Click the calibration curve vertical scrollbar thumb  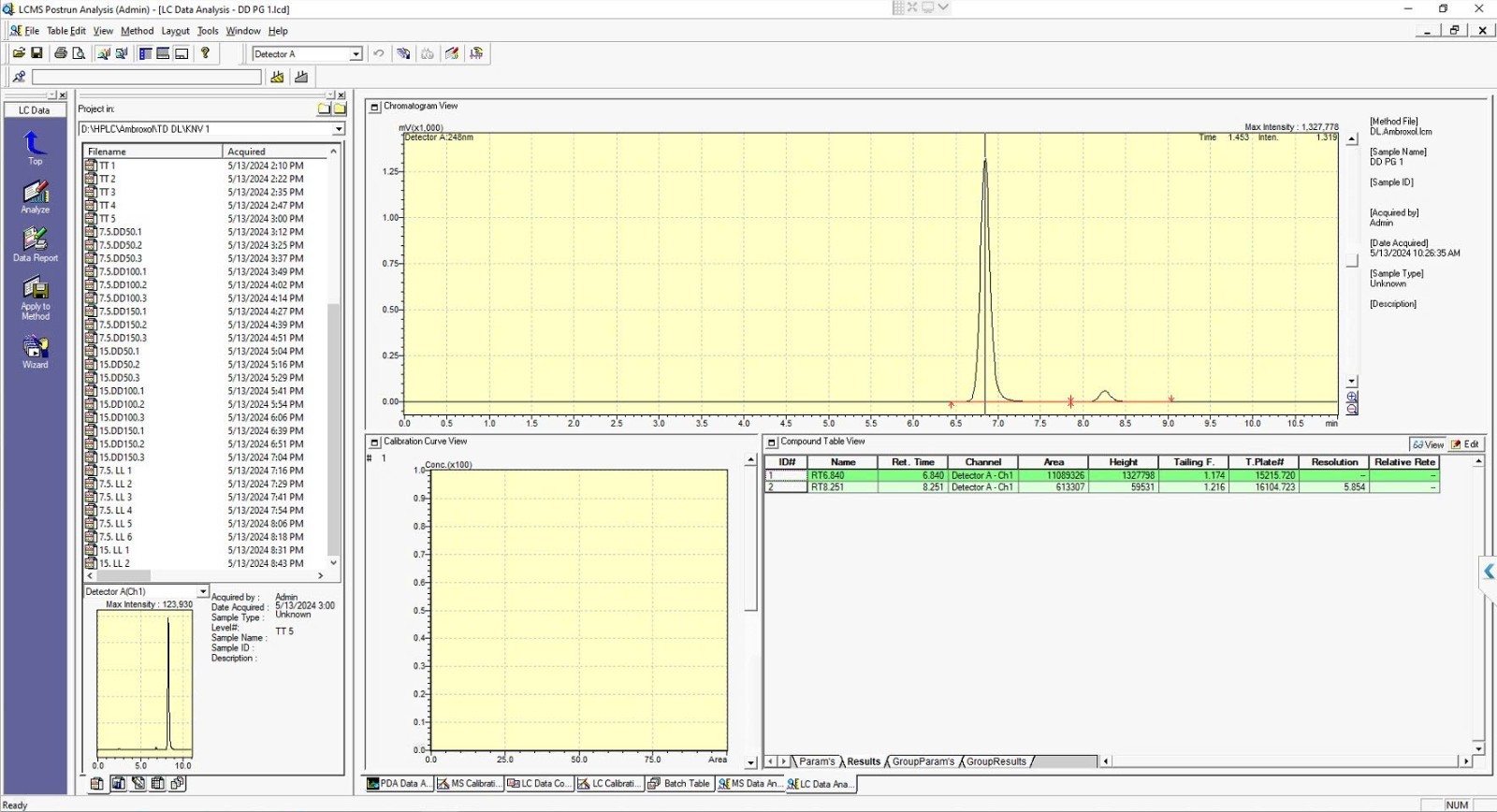(x=750, y=539)
